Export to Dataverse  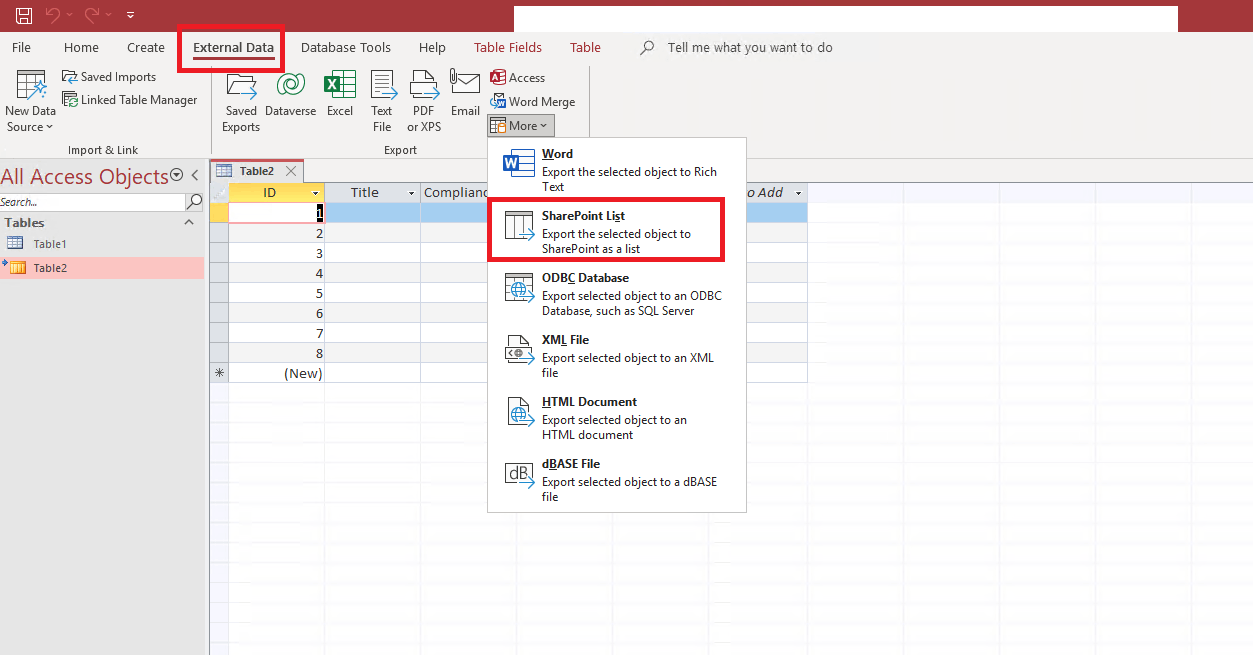(x=291, y=94)
